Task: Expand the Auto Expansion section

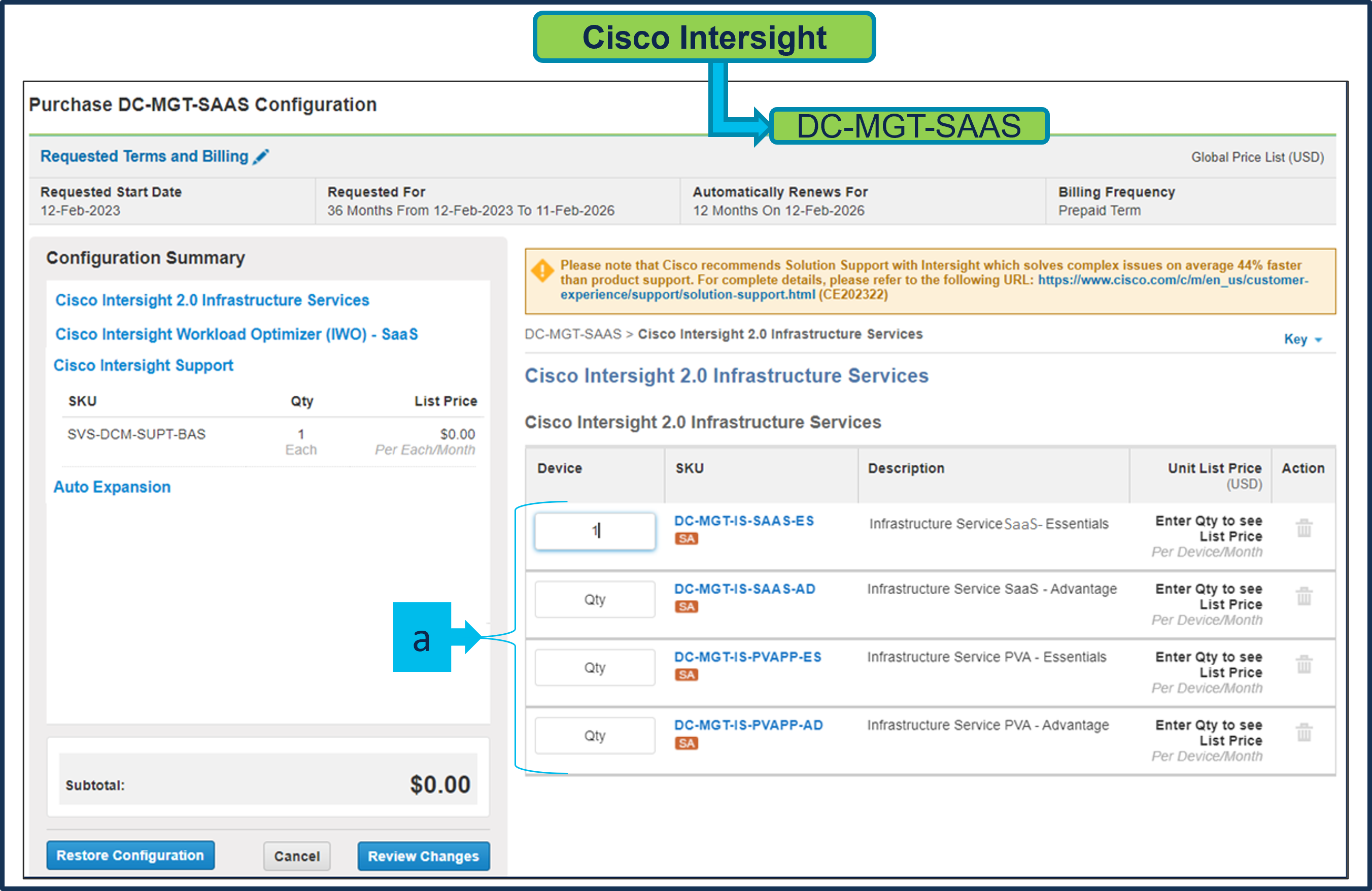Action: [112, 487]
